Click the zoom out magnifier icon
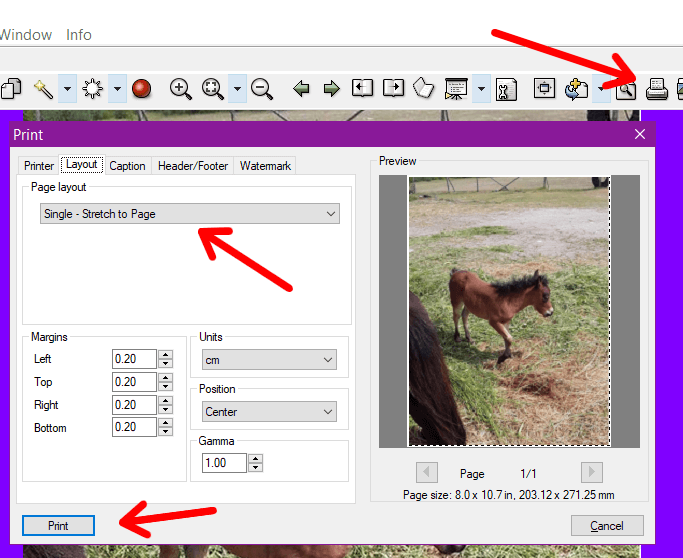The width and height of the screenshot is (683, 558). click(x=262, y=89)
